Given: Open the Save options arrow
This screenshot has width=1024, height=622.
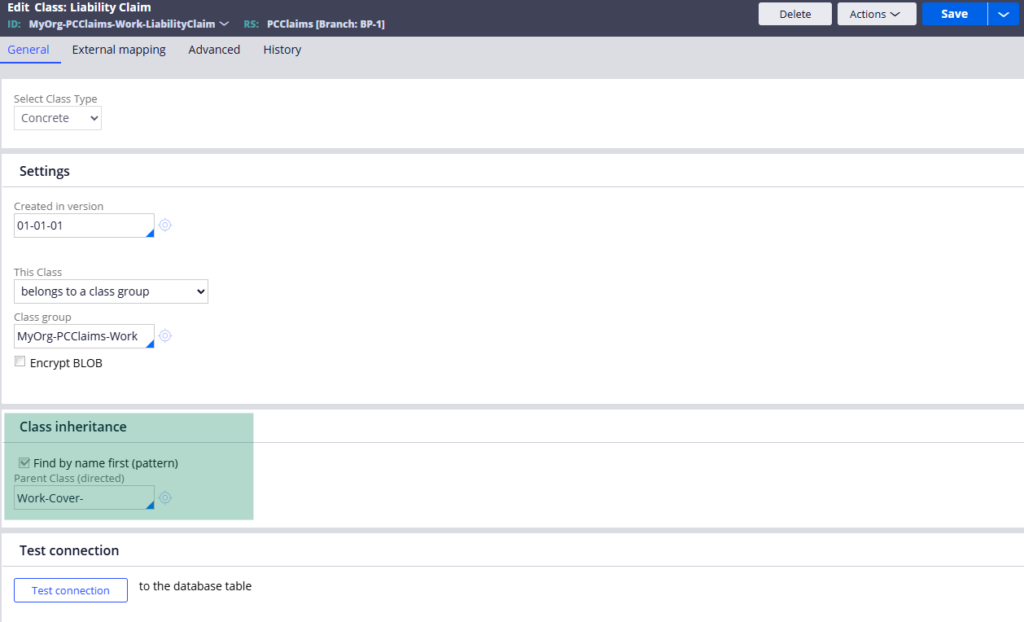Looking at the screenshot, I should [x=1004, y=14].
